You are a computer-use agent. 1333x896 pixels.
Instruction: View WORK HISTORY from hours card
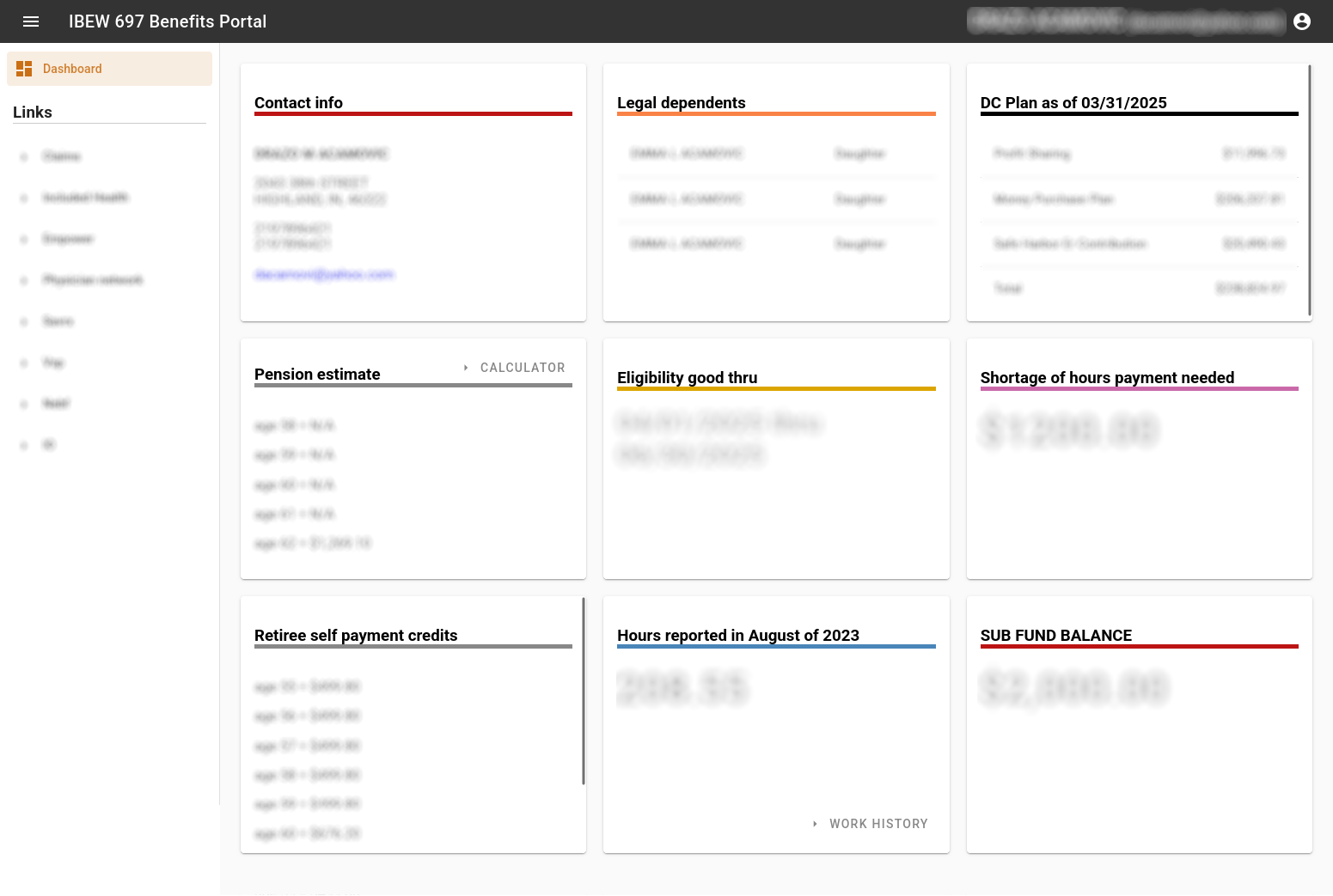[877, 824]
